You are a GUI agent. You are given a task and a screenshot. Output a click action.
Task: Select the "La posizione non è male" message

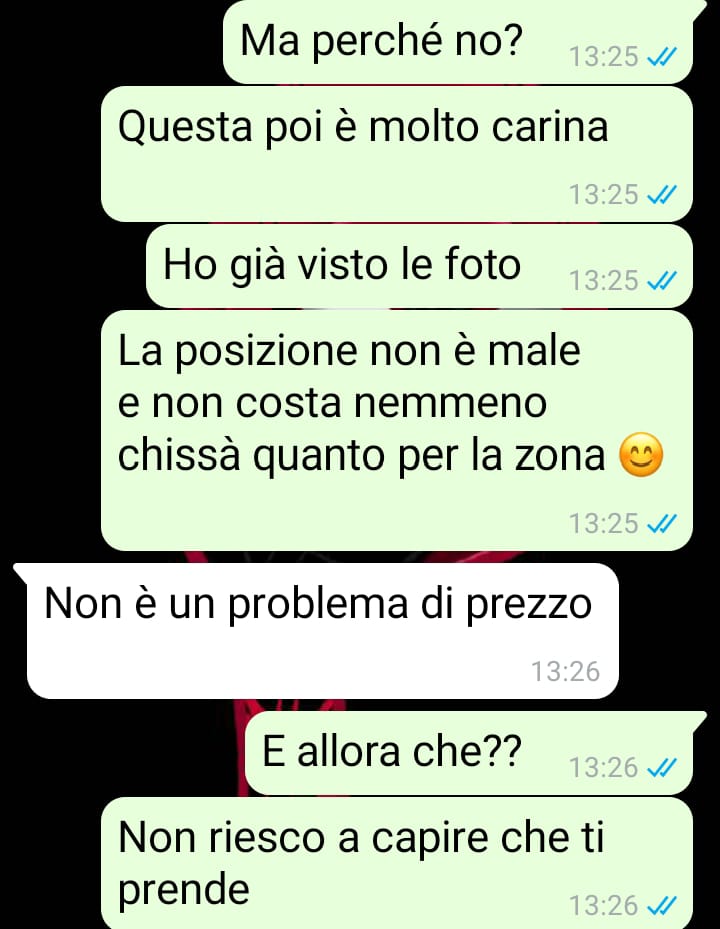click(x=396, y=430)
